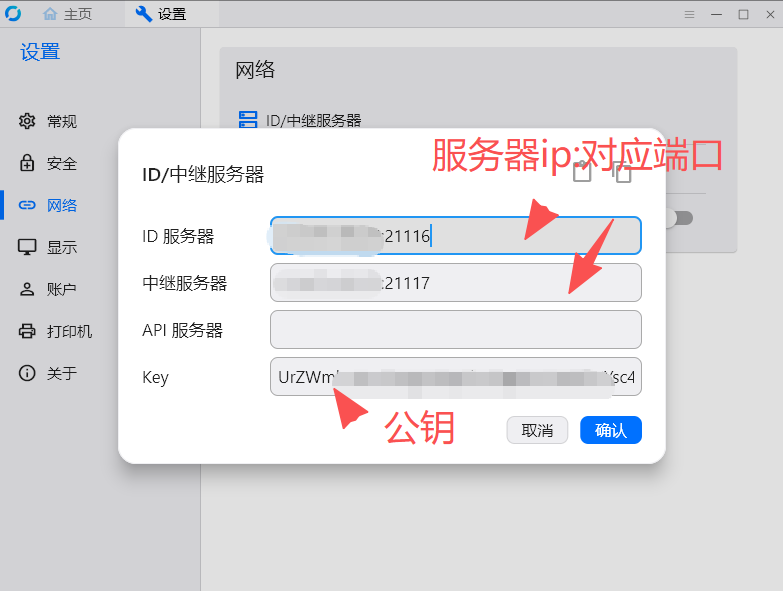Screen dimensions: 783x591
Task: Click the RustDesk logo icon
Action: click(x=13, y=13)
